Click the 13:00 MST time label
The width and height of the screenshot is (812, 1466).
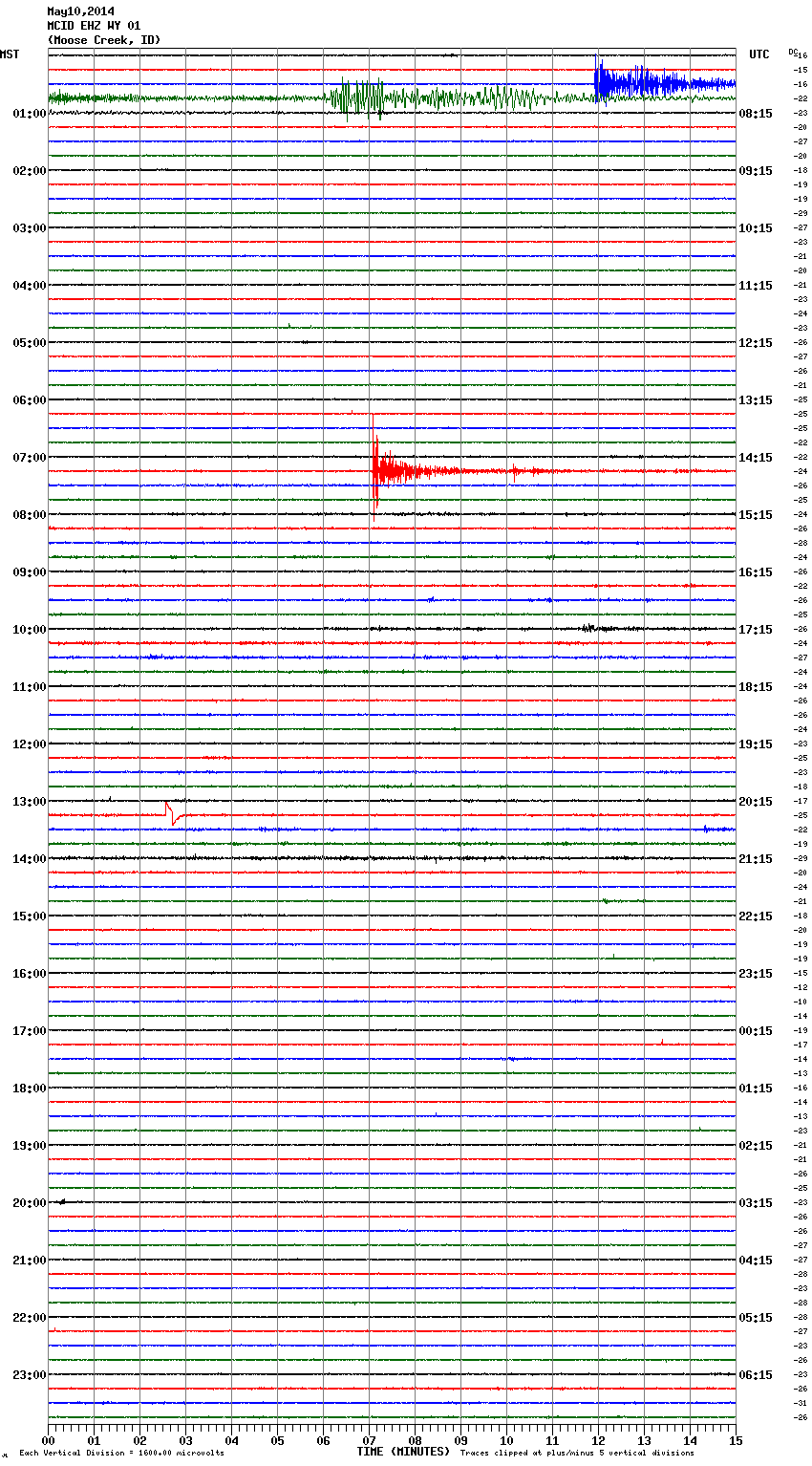(x=30, y=802)
